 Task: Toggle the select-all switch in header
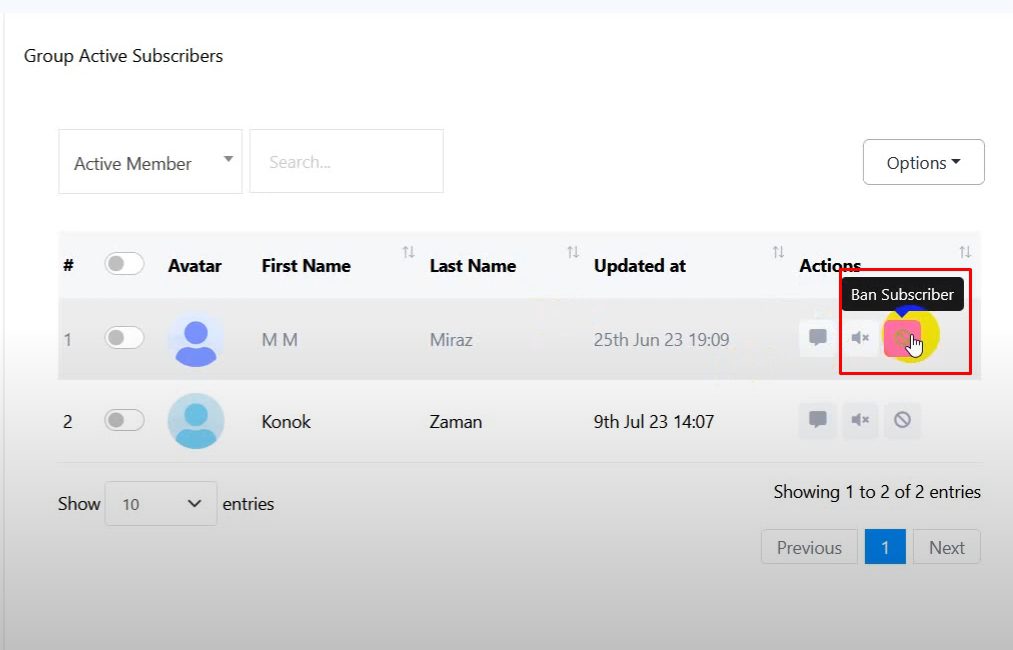point(124,264)
